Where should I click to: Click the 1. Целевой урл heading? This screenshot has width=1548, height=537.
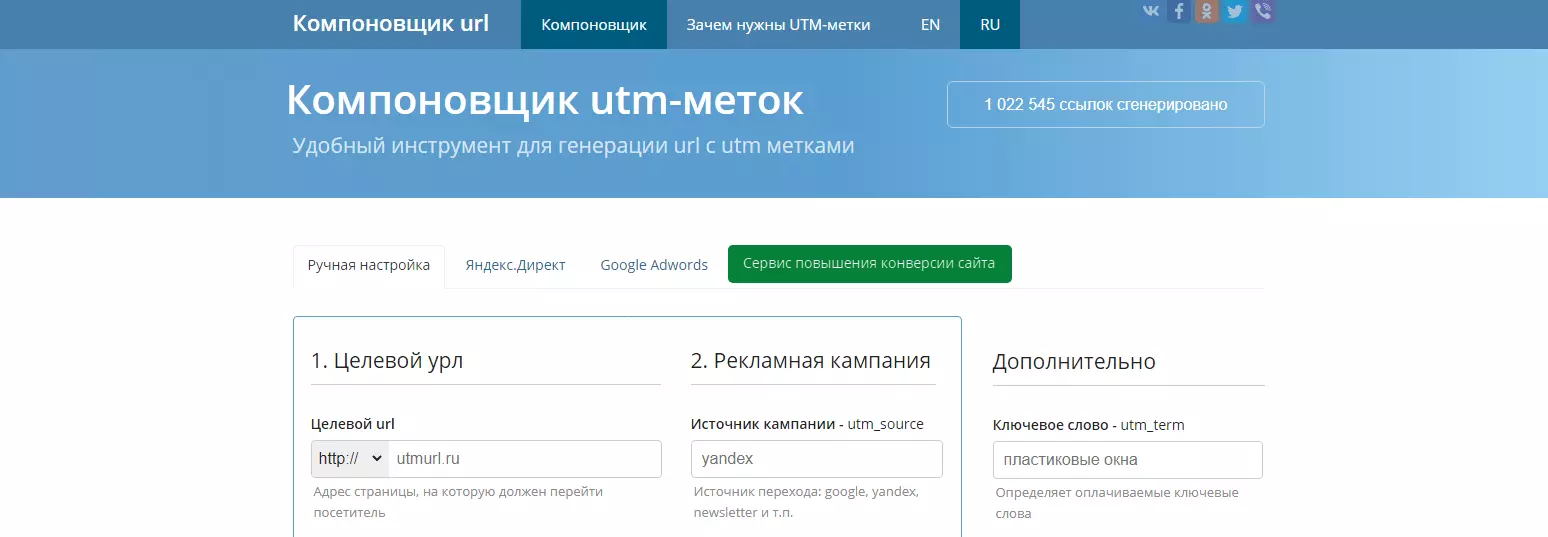click(x=387, y=361)
